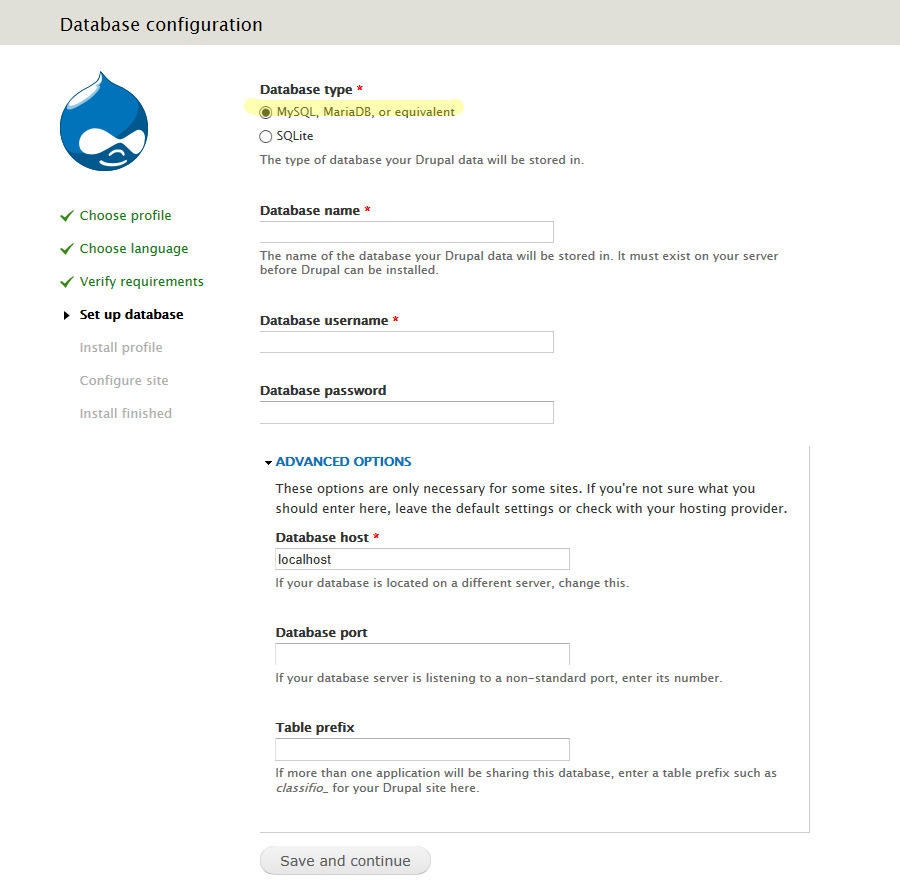Focus the Database port input box

(422, 654)
